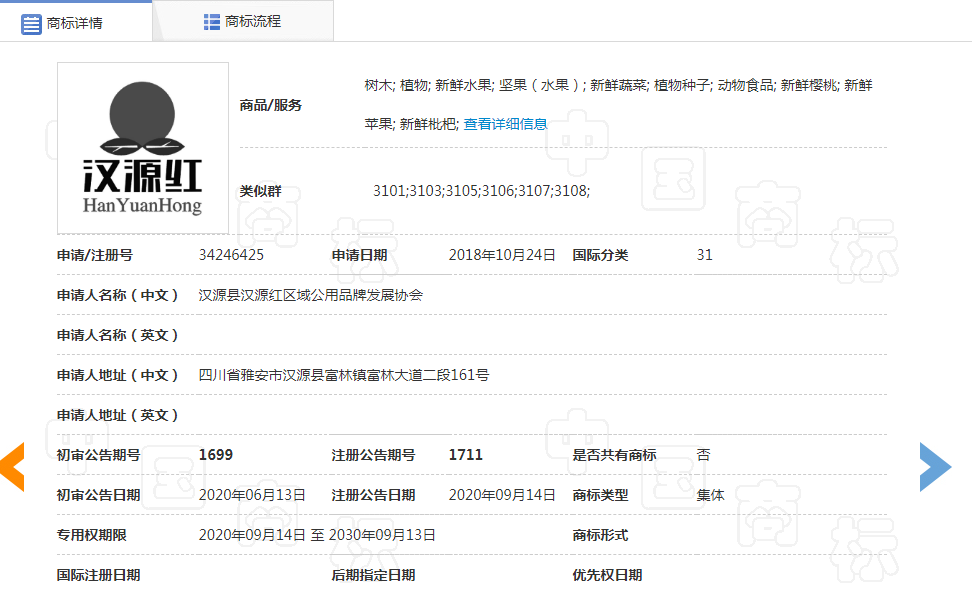Click the application date 2018年10月24日

[x=502, y=255]
